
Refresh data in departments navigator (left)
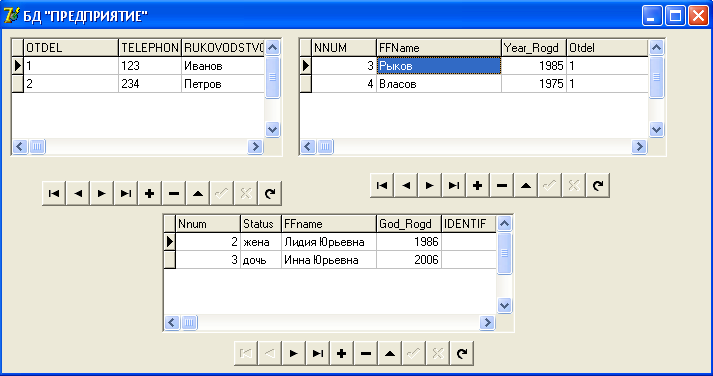[270, 193]
